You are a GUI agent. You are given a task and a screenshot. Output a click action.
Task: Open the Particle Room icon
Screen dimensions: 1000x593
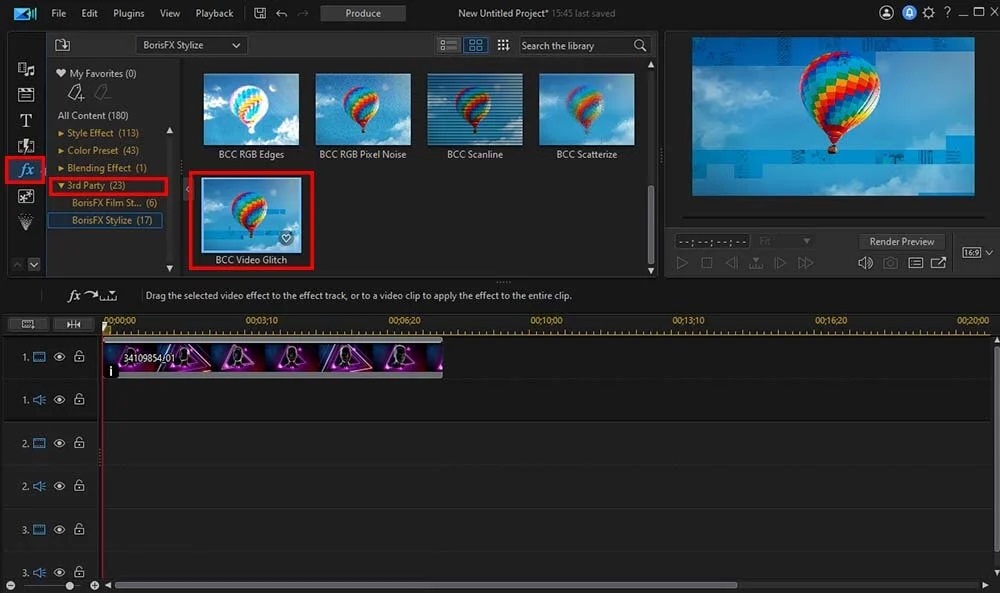tap(26, 222)
